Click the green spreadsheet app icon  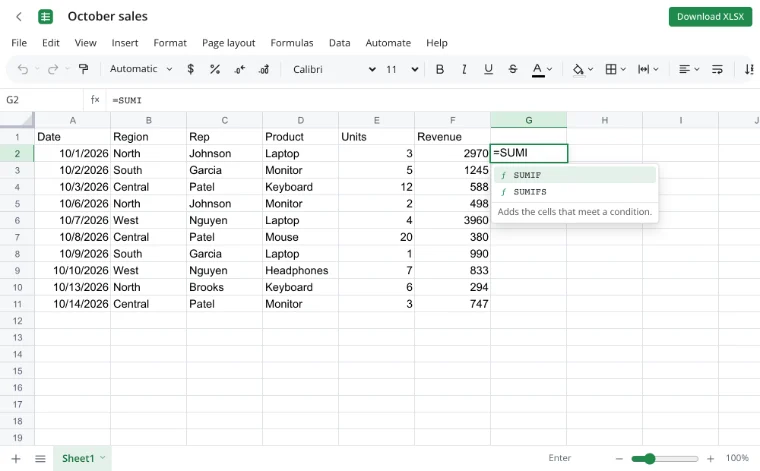tap(46, 16)
